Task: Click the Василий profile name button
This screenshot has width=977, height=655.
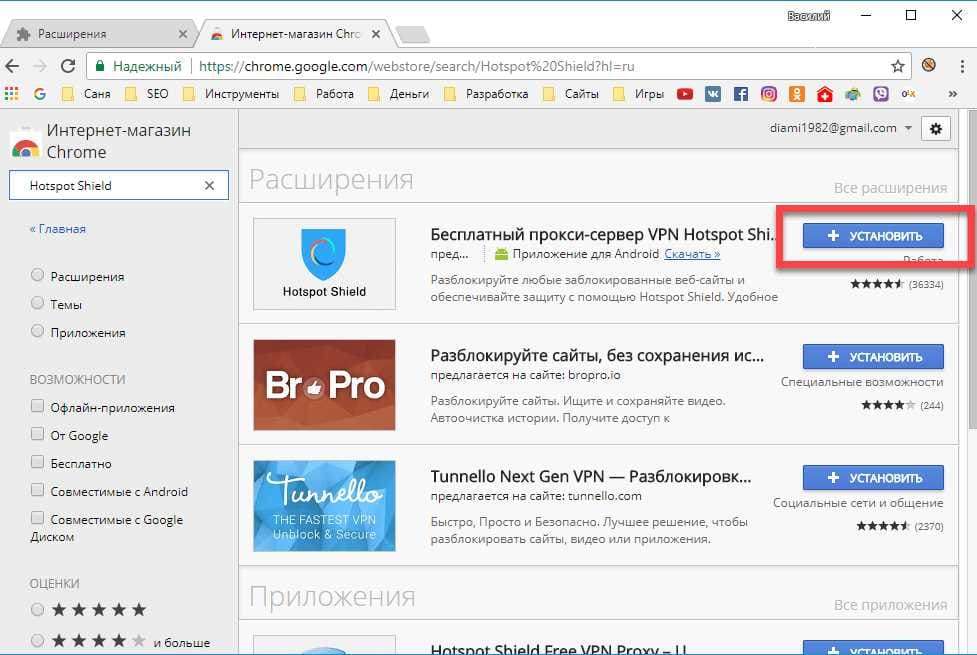Action: [808, 16]
